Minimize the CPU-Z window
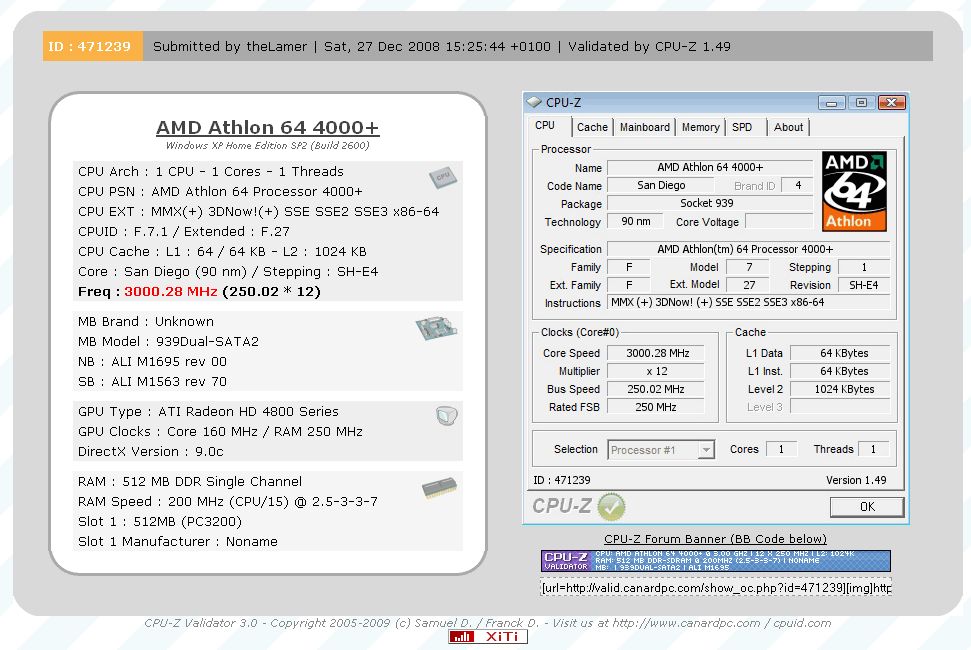The height and width of the screenshot is (650, 971). coord(831,102)
